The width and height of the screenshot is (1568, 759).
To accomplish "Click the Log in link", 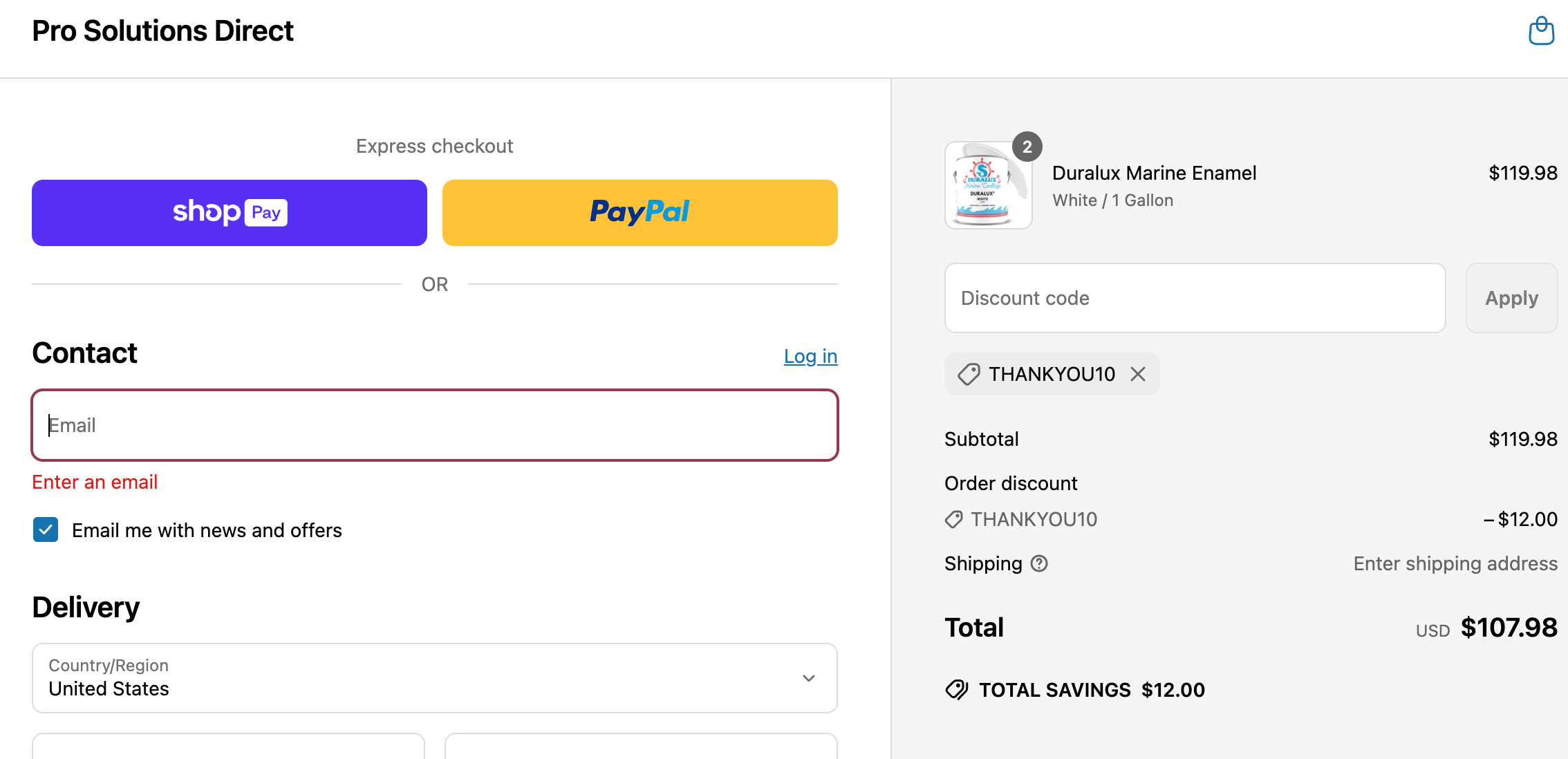I will coord(810,356).
